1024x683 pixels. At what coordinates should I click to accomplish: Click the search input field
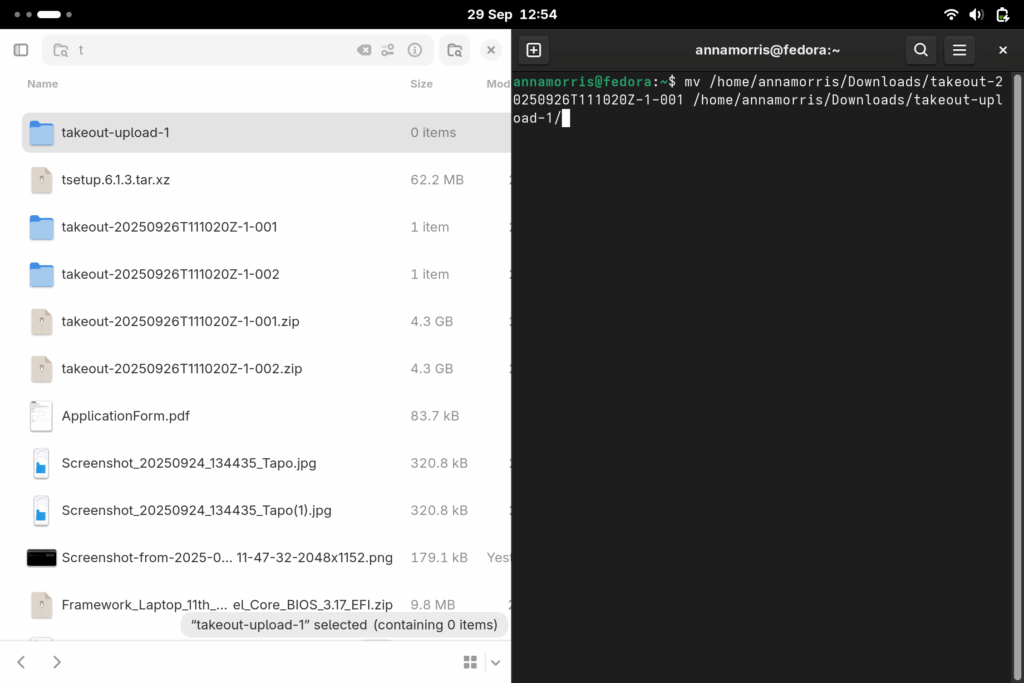pyautogui.click(x=210, y=50)
